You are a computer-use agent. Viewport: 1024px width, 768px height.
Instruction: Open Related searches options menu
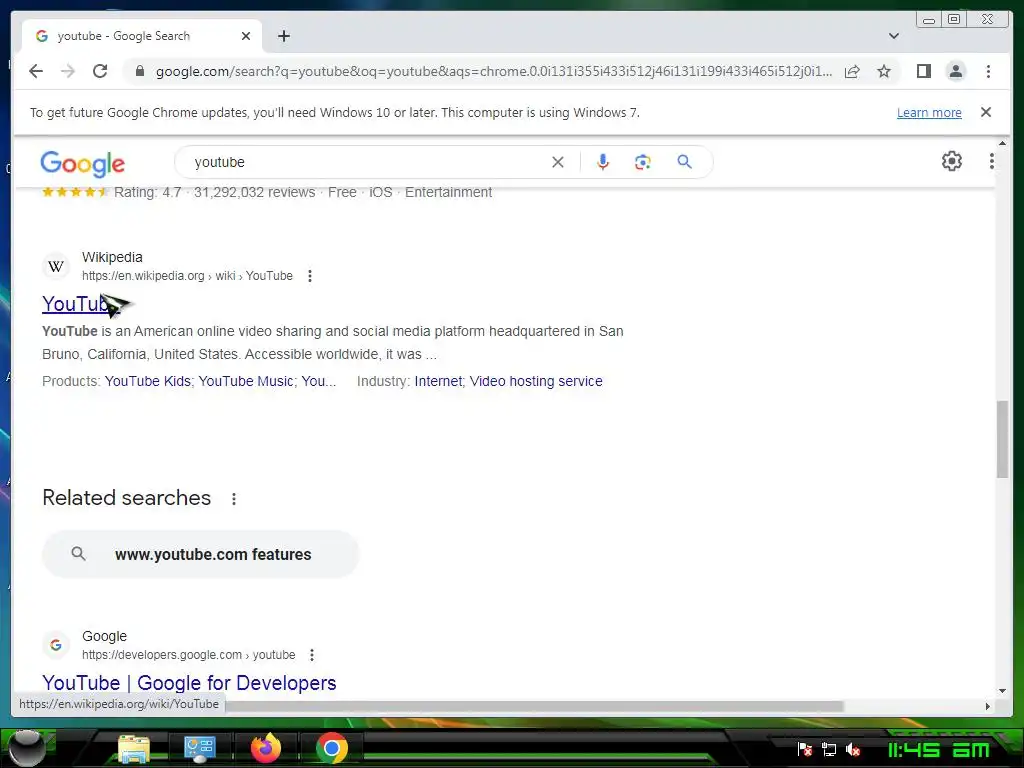click(234, 499)
